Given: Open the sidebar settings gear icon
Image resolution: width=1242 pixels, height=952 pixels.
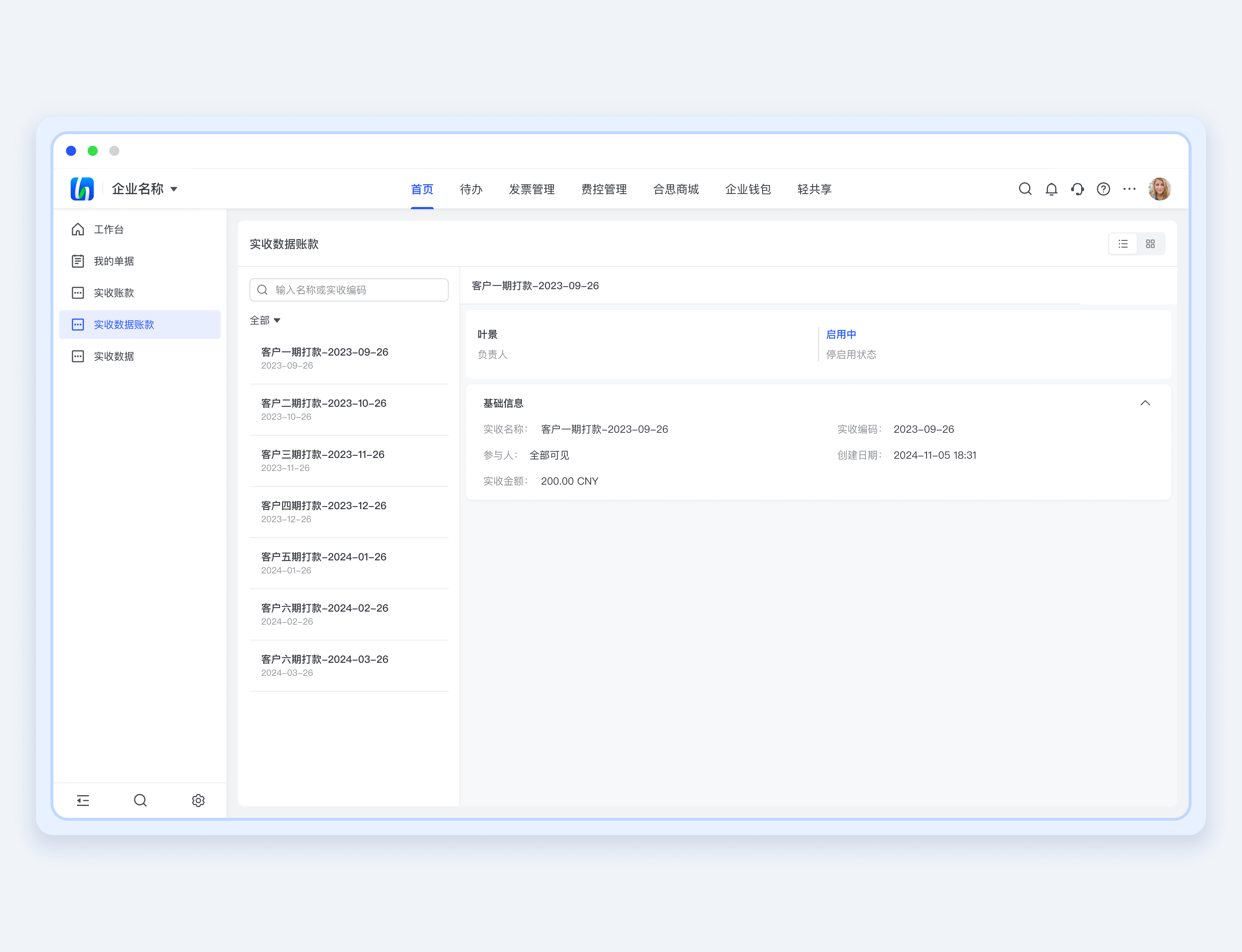Looking at the screenshot, I should coord(198,800).
